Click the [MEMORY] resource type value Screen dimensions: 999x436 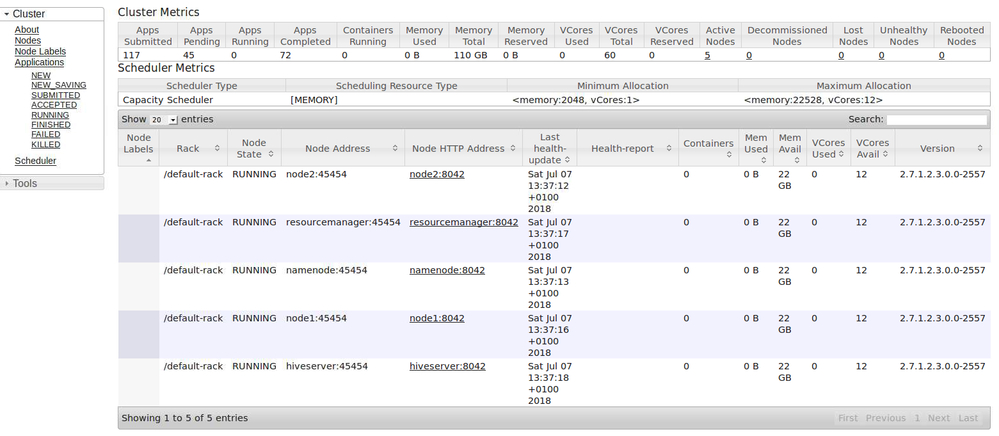tap(313, 100)
